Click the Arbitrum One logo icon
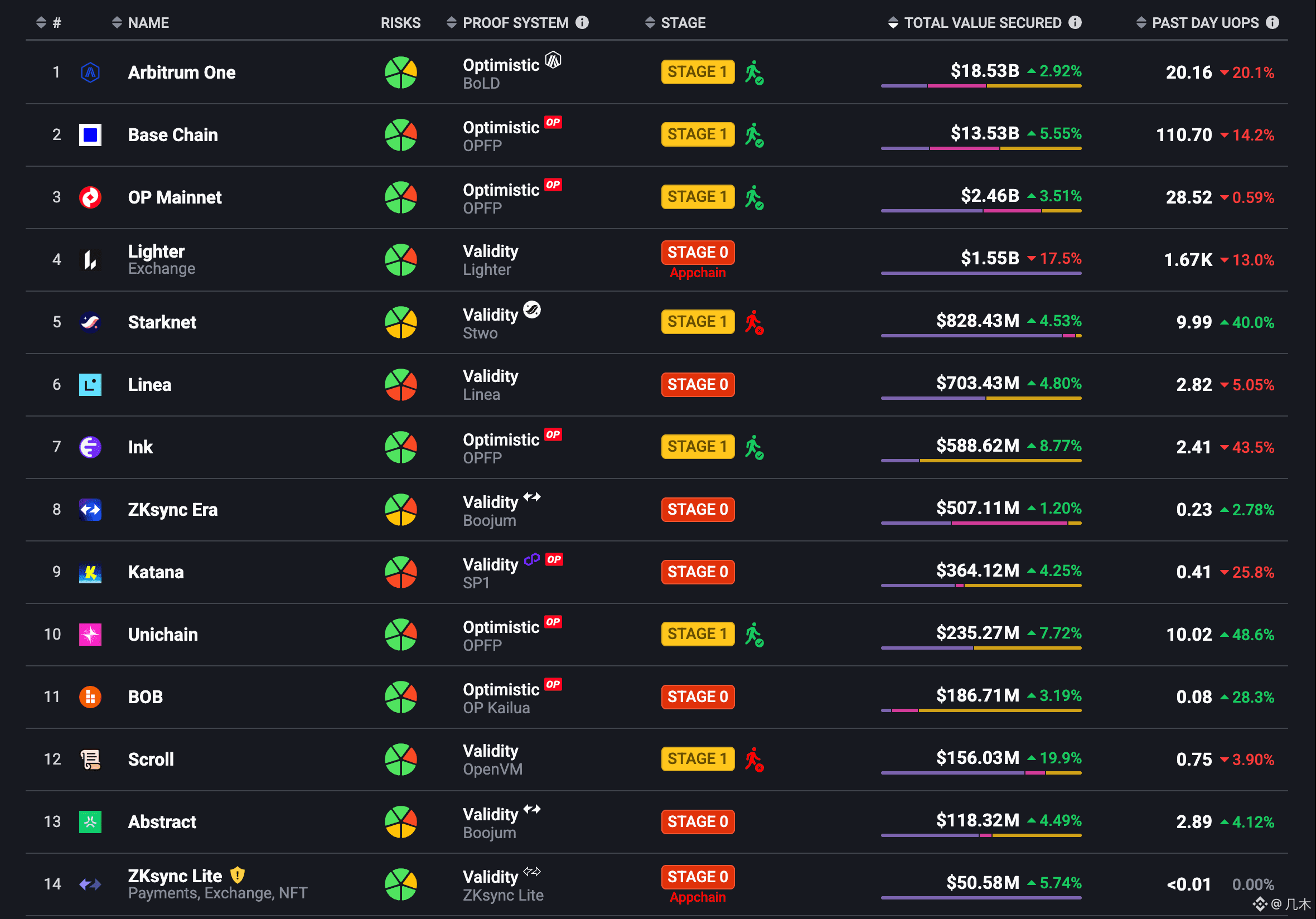This screenshot has height=919, width=1316. (90, 72)
